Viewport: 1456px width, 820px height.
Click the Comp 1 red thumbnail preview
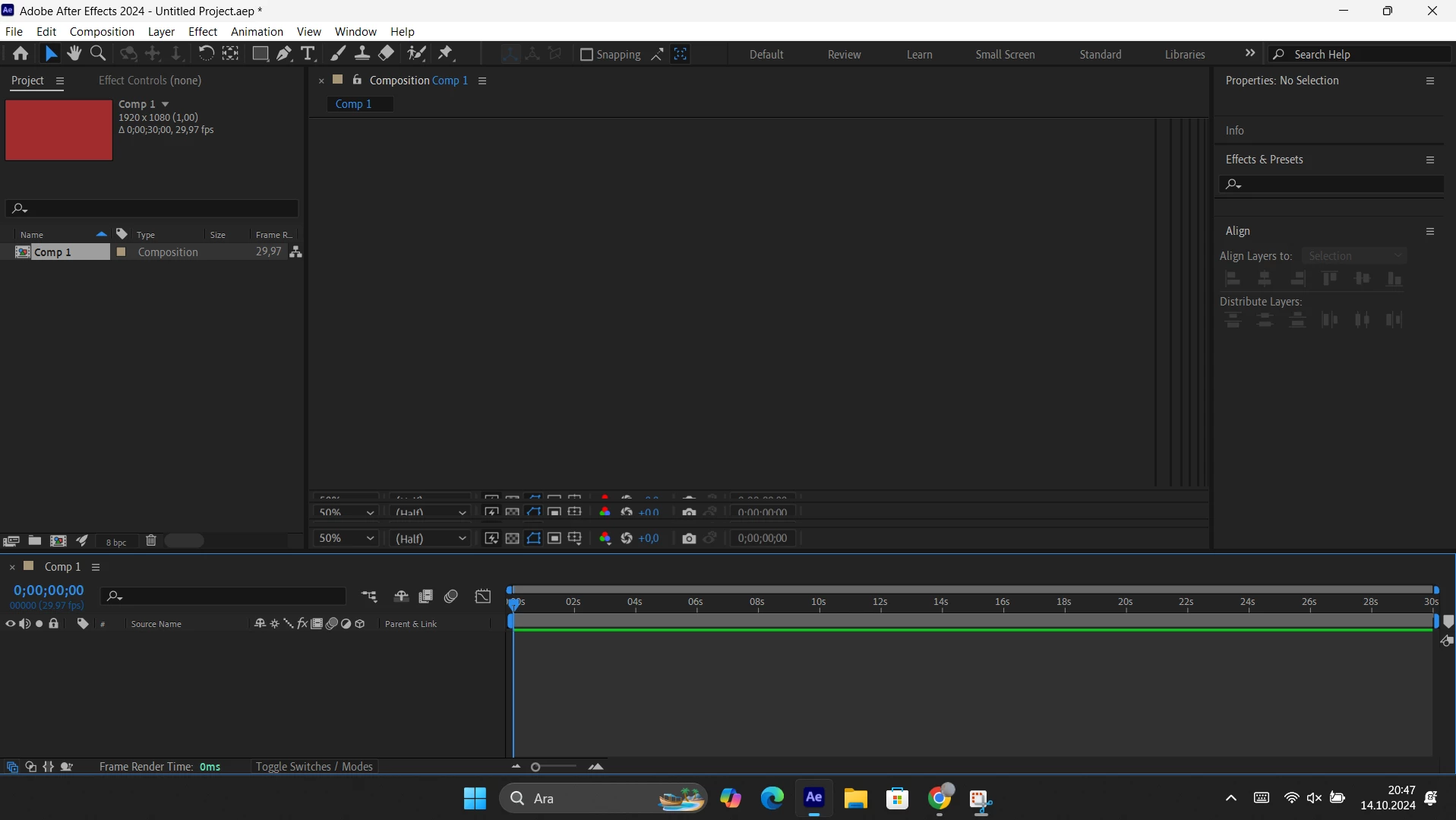(58, 130)
